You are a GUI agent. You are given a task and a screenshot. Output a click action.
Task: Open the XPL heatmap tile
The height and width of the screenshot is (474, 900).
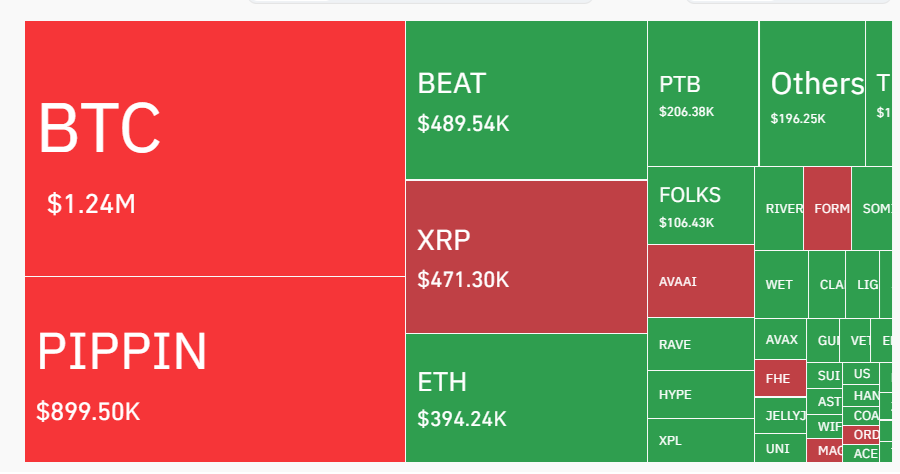700,440
